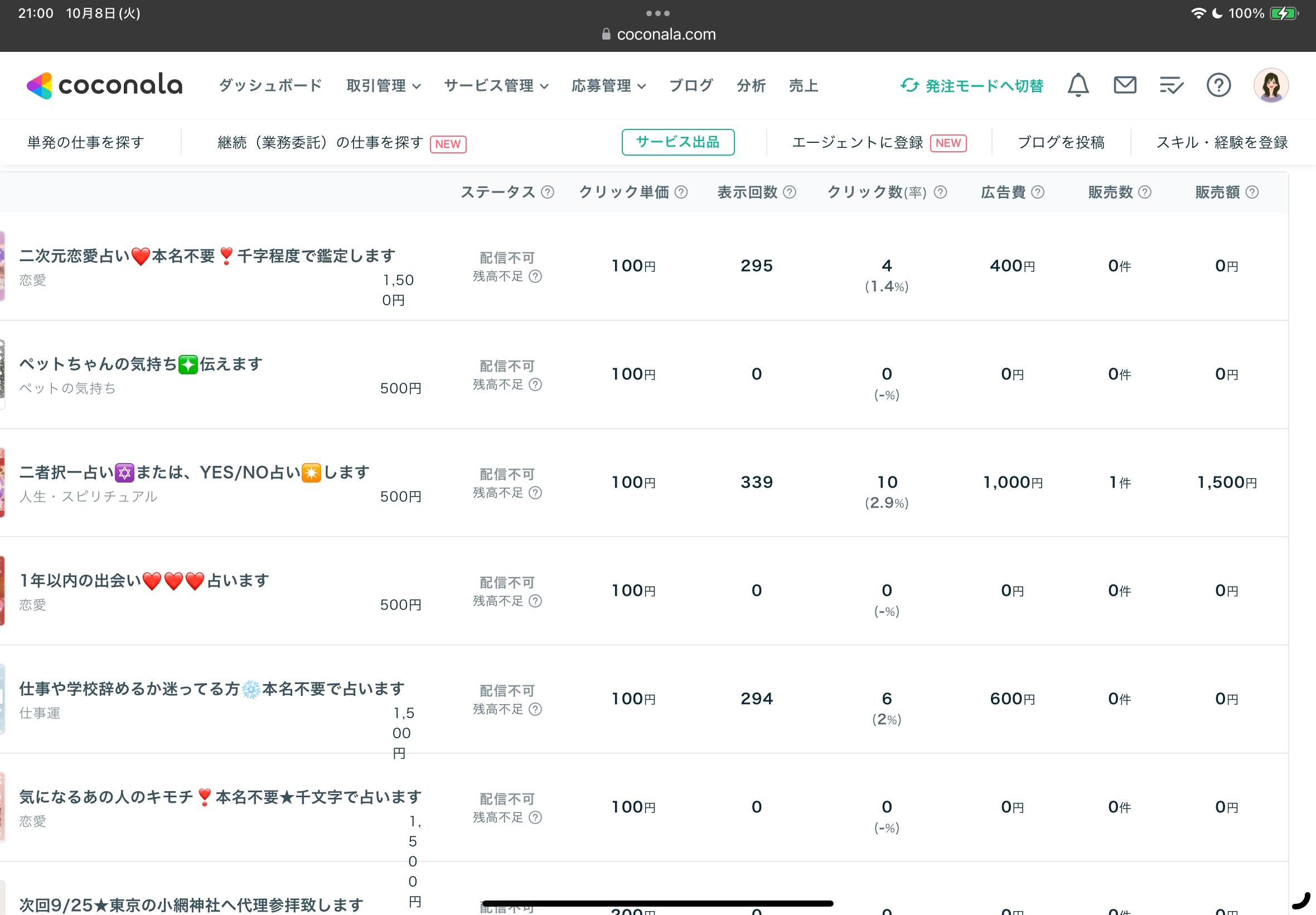The height and width of the screenshot is (915, 1316).
Task: Click 294 impressions value
Action: pos(756,699)
